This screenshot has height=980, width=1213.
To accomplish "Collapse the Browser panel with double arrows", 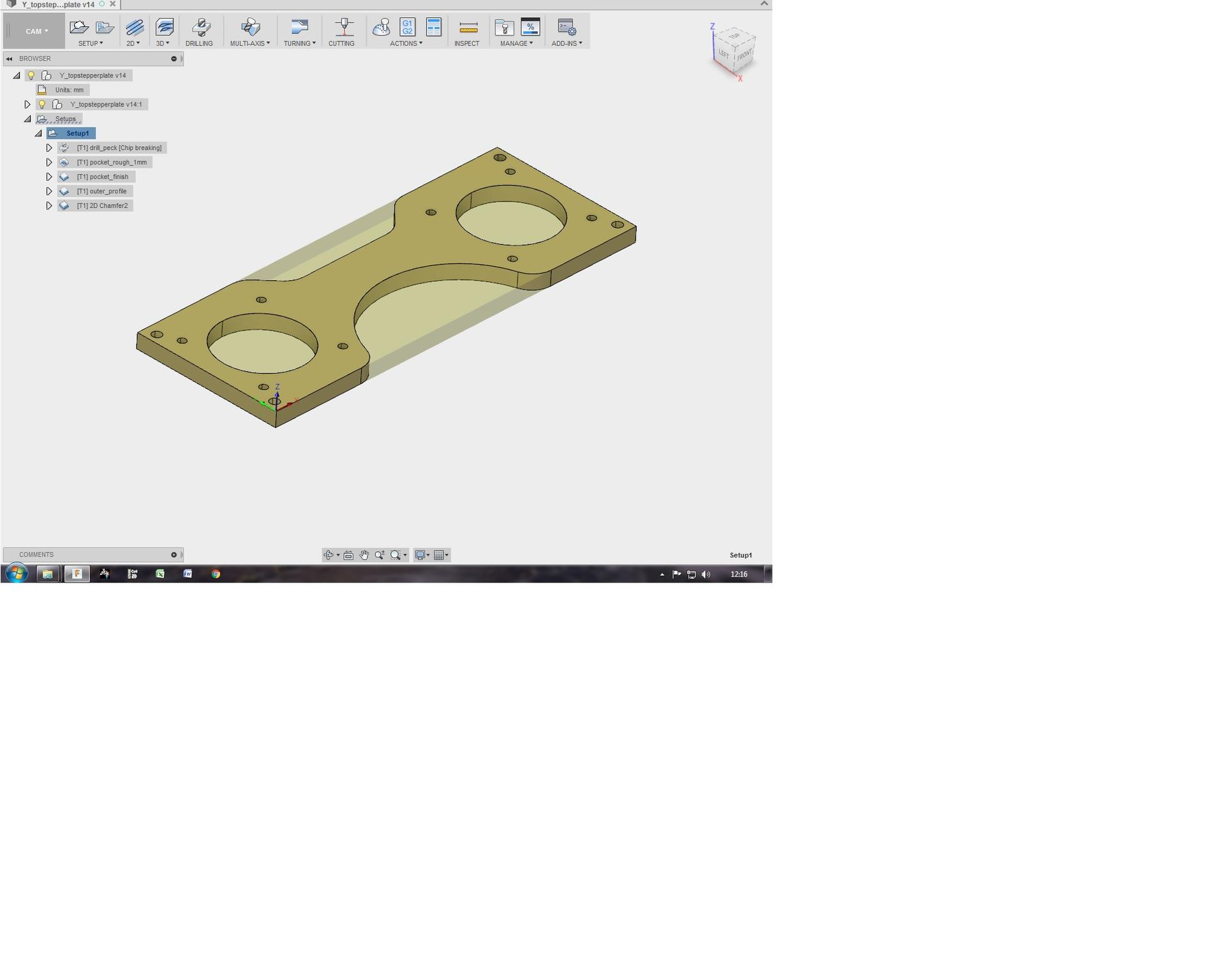I will click(x=9, y=59).
